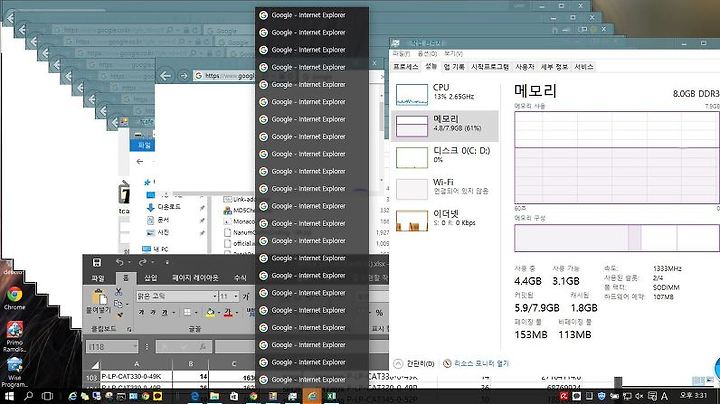
Task: Toggle italic formatting in Excel
Action: point(152,313)
